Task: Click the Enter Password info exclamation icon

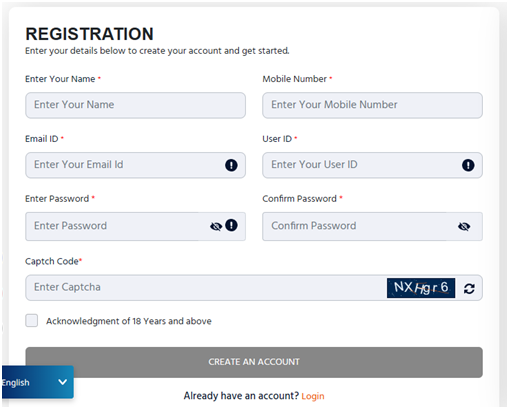Action: (231, 225)
